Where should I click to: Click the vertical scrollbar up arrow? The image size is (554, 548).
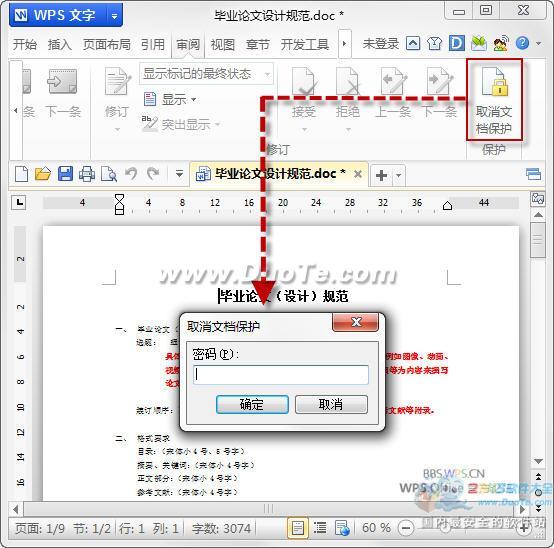pos(538,214)
